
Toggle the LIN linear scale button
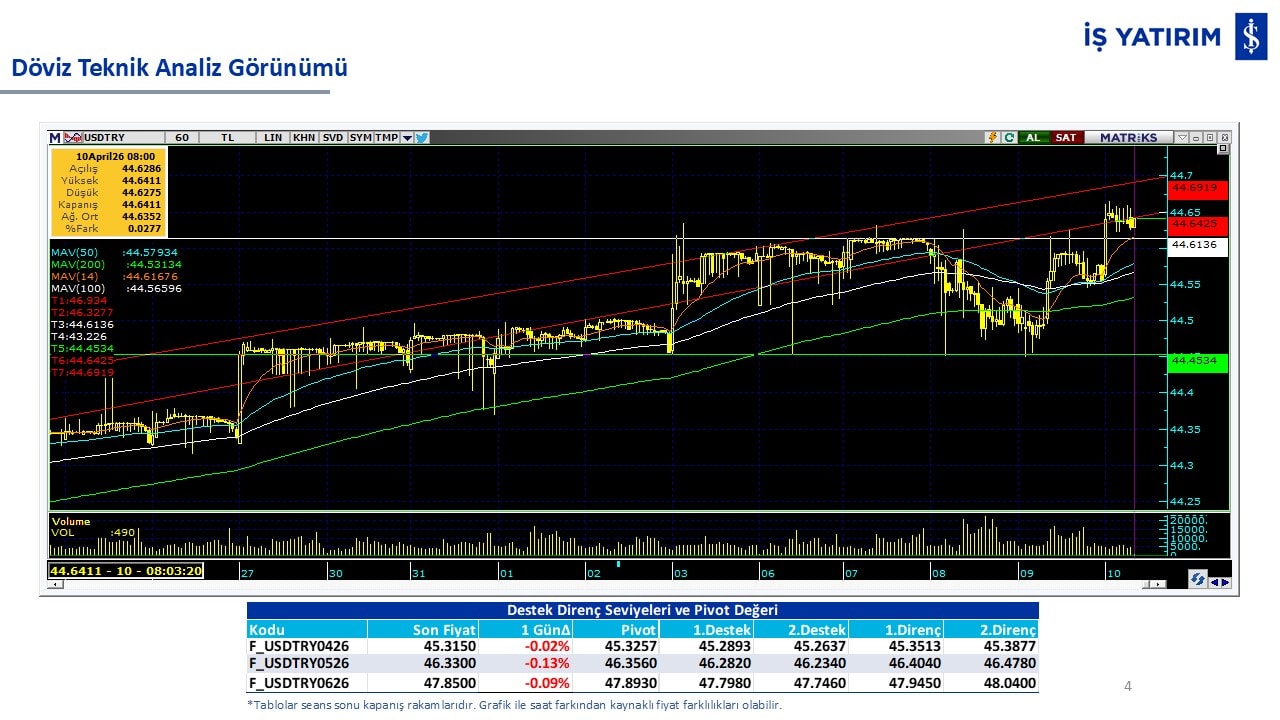pyautogui.click(x=273, y=138)
